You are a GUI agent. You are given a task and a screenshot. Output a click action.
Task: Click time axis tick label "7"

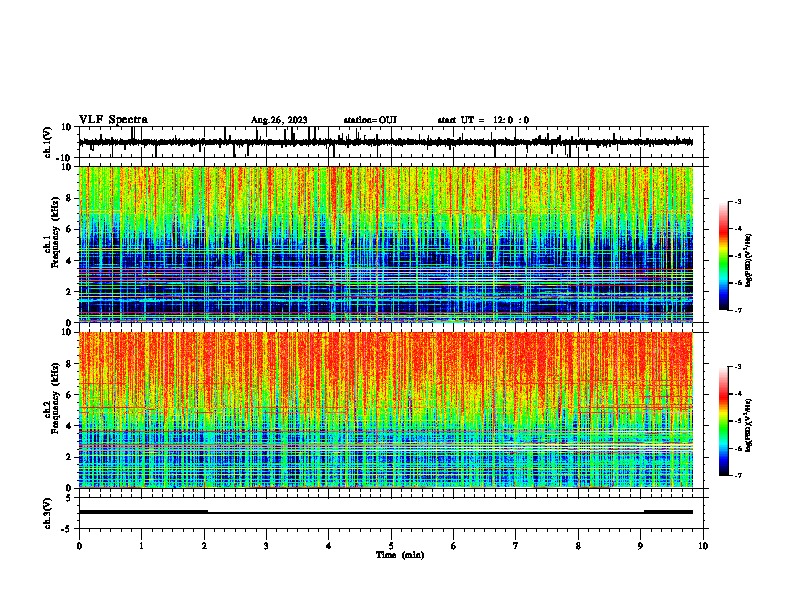pyautogui.click(x=516, y=546)
